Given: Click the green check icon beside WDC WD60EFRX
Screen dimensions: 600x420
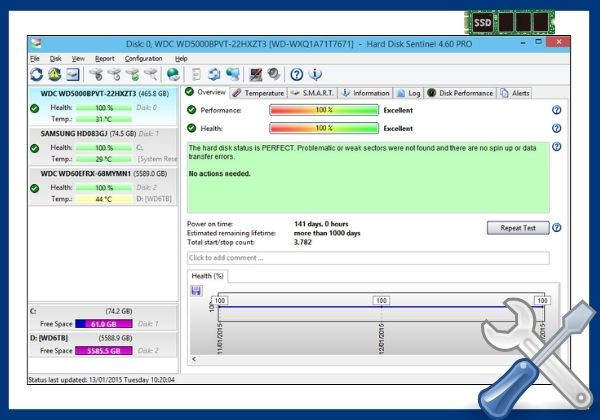Looking at the screenshot, I should point(34,188).
